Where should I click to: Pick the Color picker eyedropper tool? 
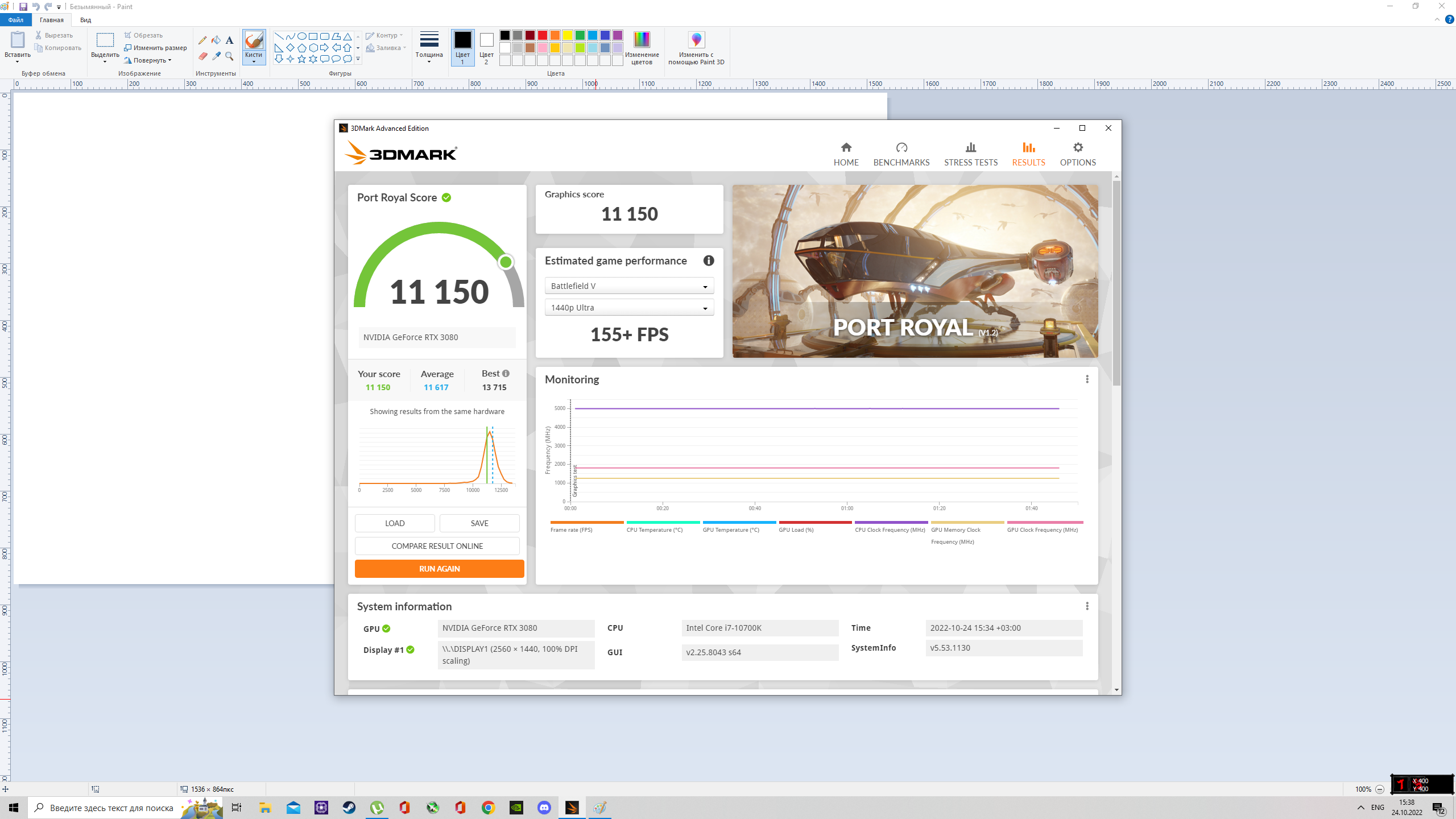click(x=216, y=56)
